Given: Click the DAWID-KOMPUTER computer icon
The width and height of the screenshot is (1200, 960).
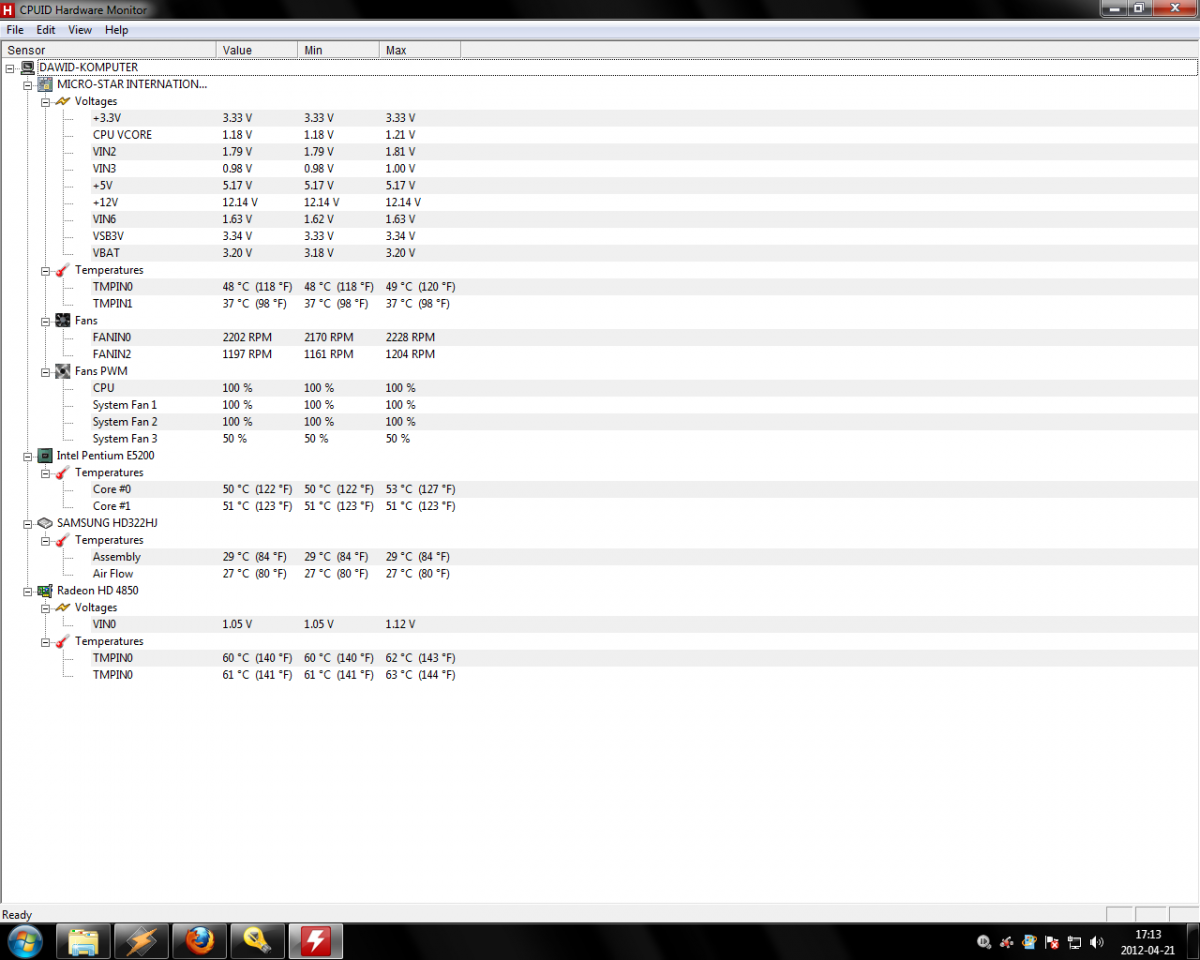Looking at the screenshot, I should (27, 67).
